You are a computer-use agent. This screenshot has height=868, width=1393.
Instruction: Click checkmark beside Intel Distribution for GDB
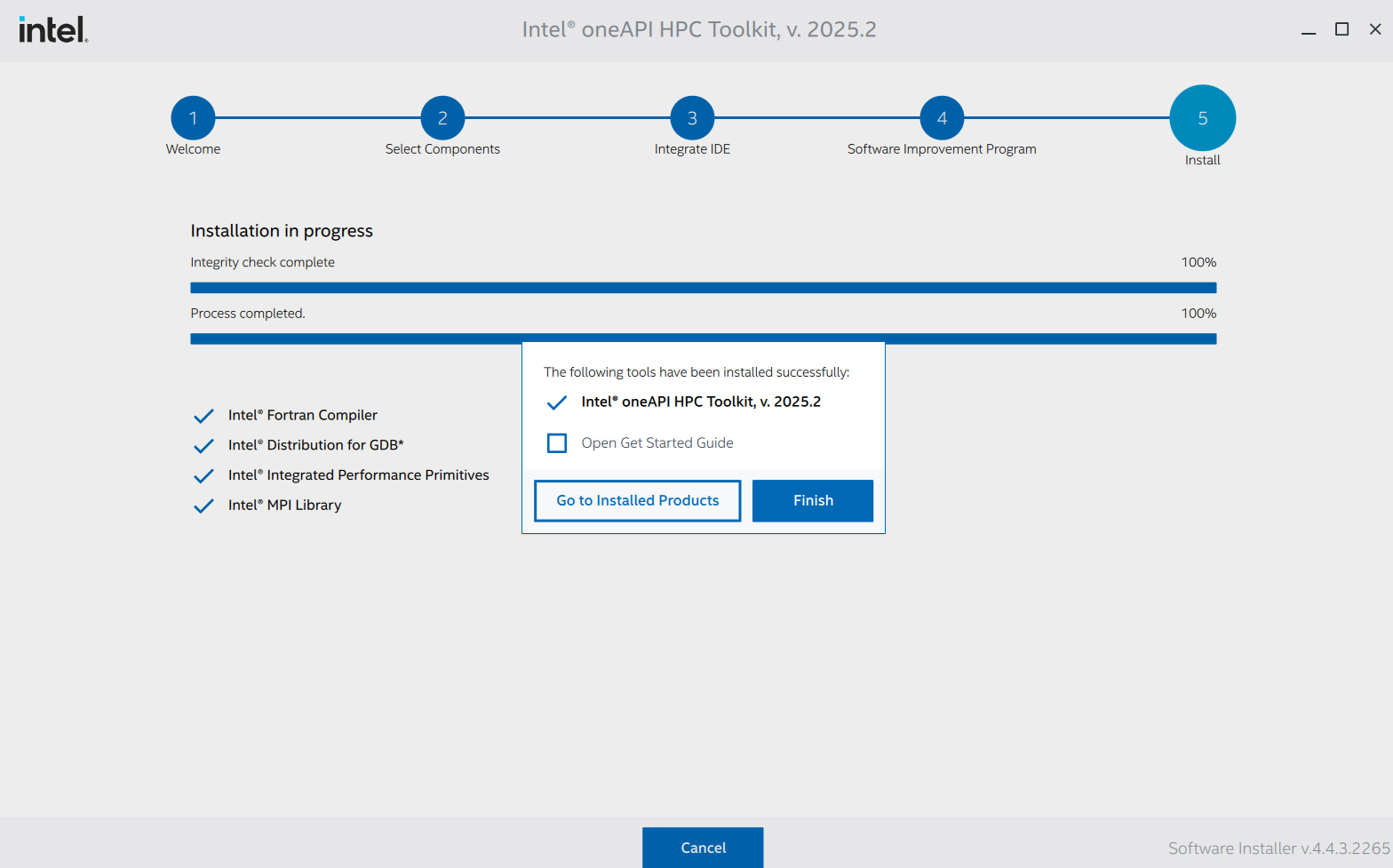coord(203,446)
